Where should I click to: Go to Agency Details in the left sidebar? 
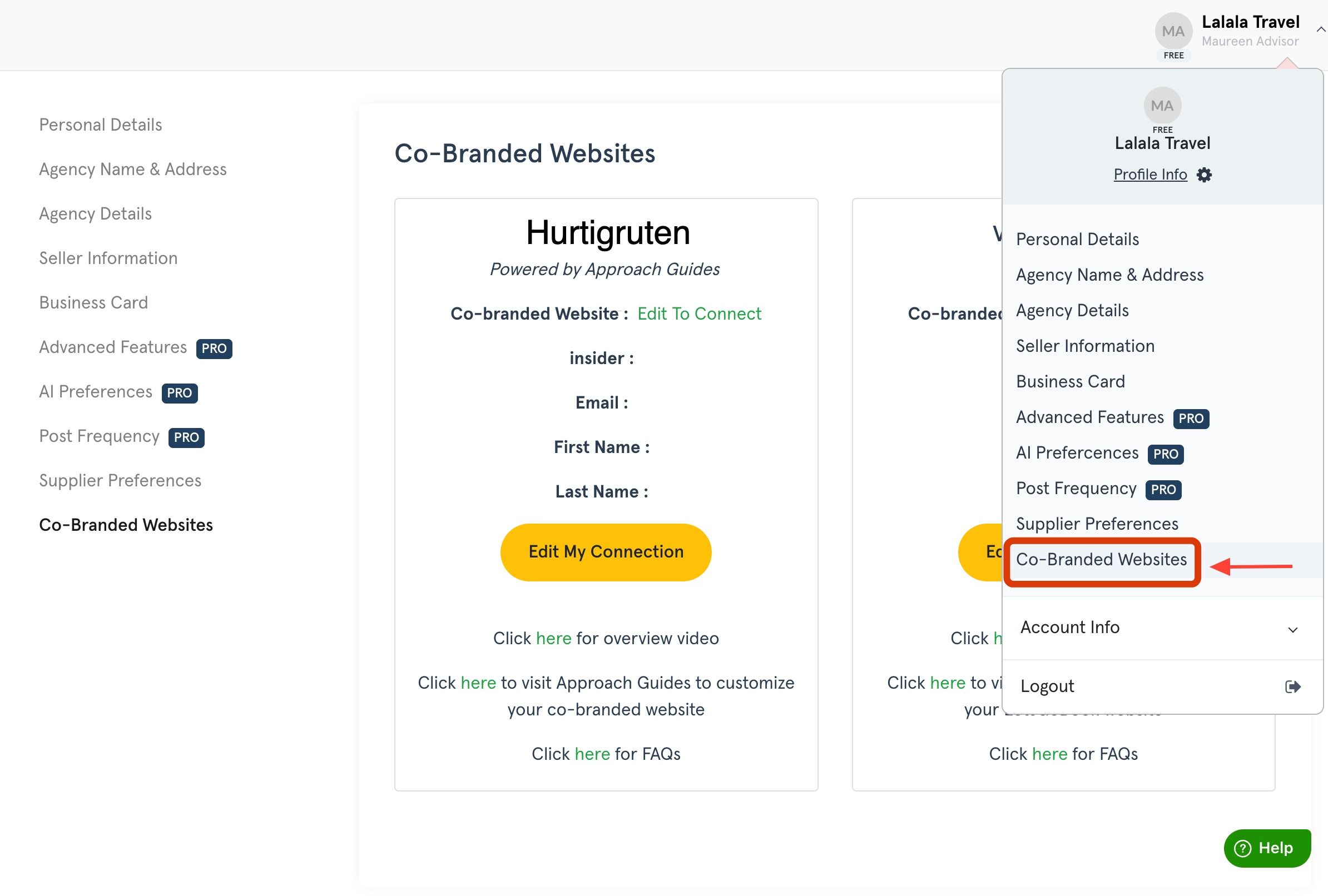tap(95, 213)
